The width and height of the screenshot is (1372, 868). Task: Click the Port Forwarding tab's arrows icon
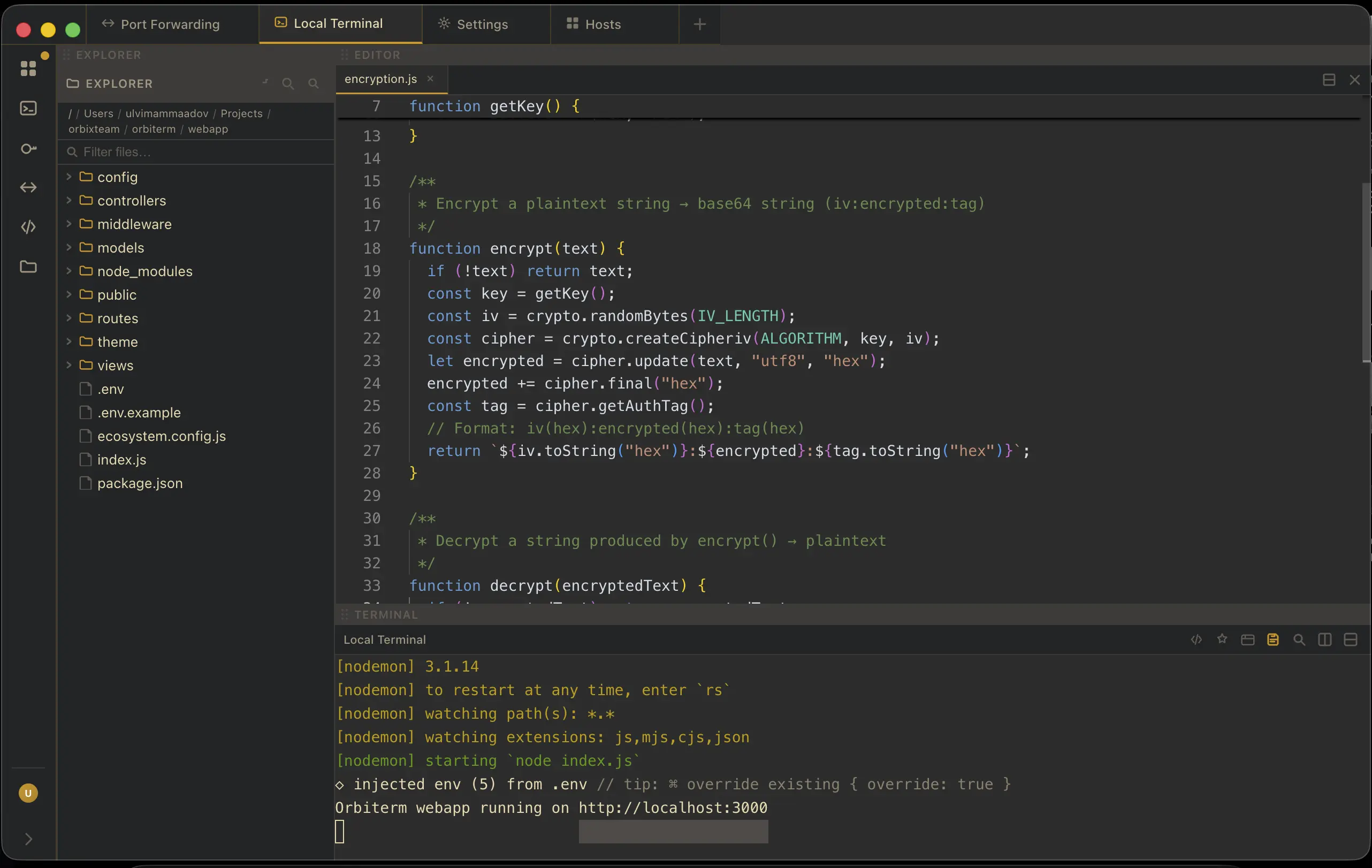pyautogui.click(x=108, y=24)
